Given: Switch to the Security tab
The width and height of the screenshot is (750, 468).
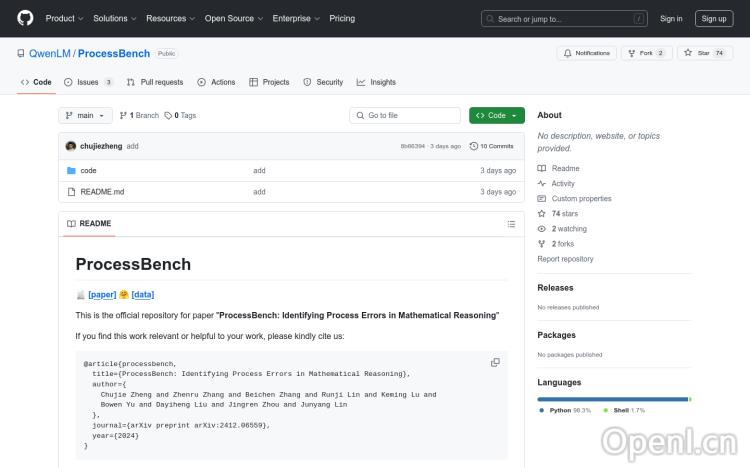Looking at the screenshot, I should click(323, 82).
